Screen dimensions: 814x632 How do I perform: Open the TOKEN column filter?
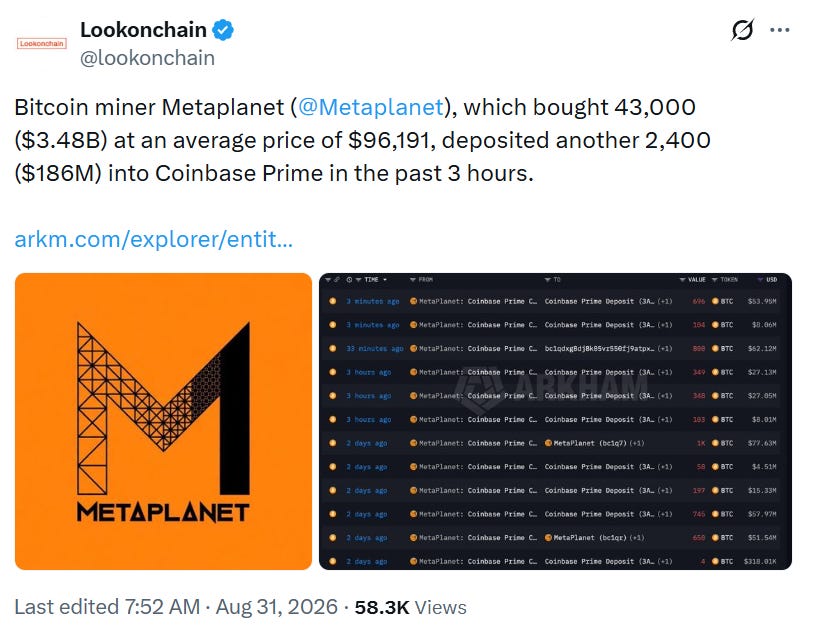(715, 280)
